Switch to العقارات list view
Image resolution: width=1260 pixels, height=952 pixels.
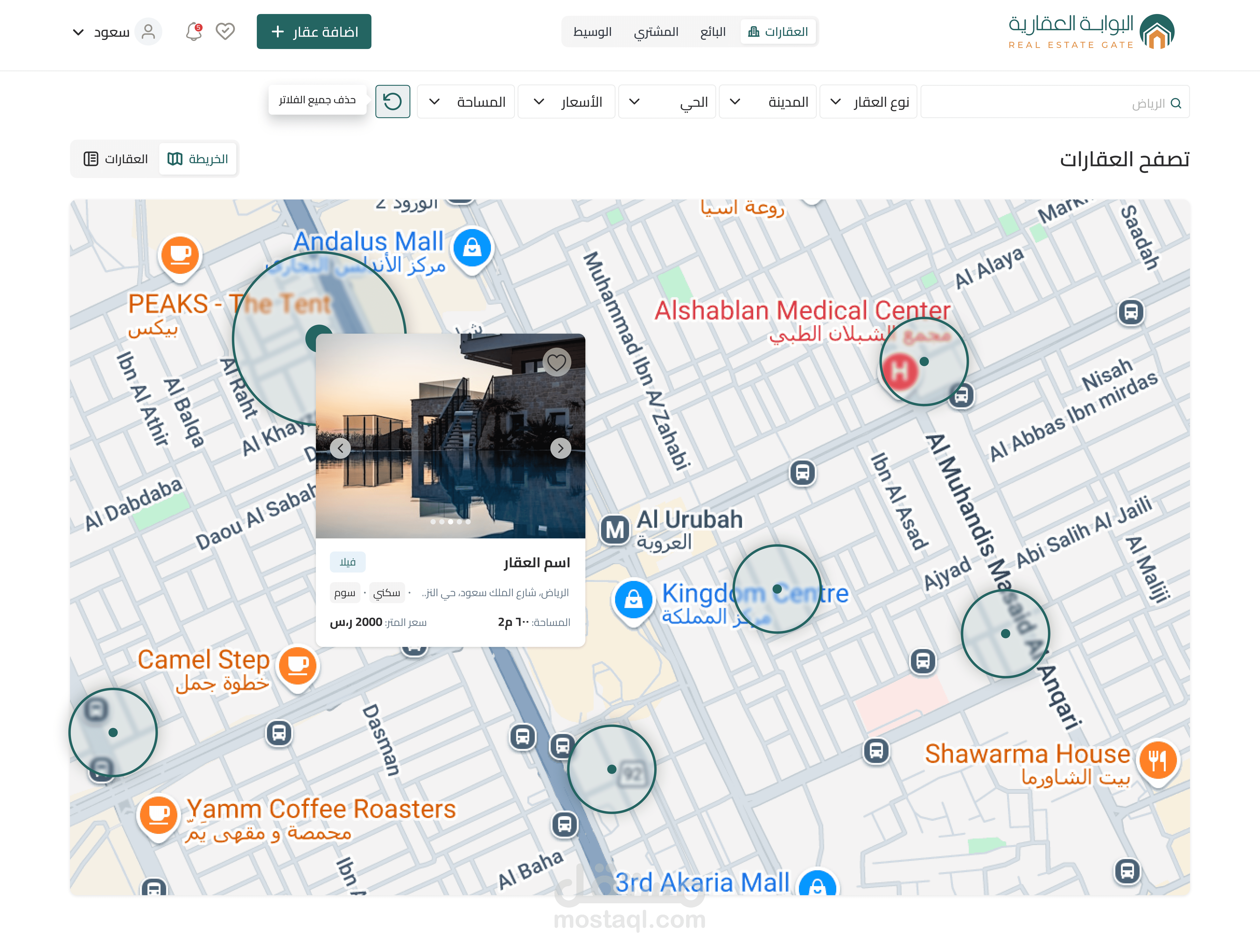[x=116, y=159]
